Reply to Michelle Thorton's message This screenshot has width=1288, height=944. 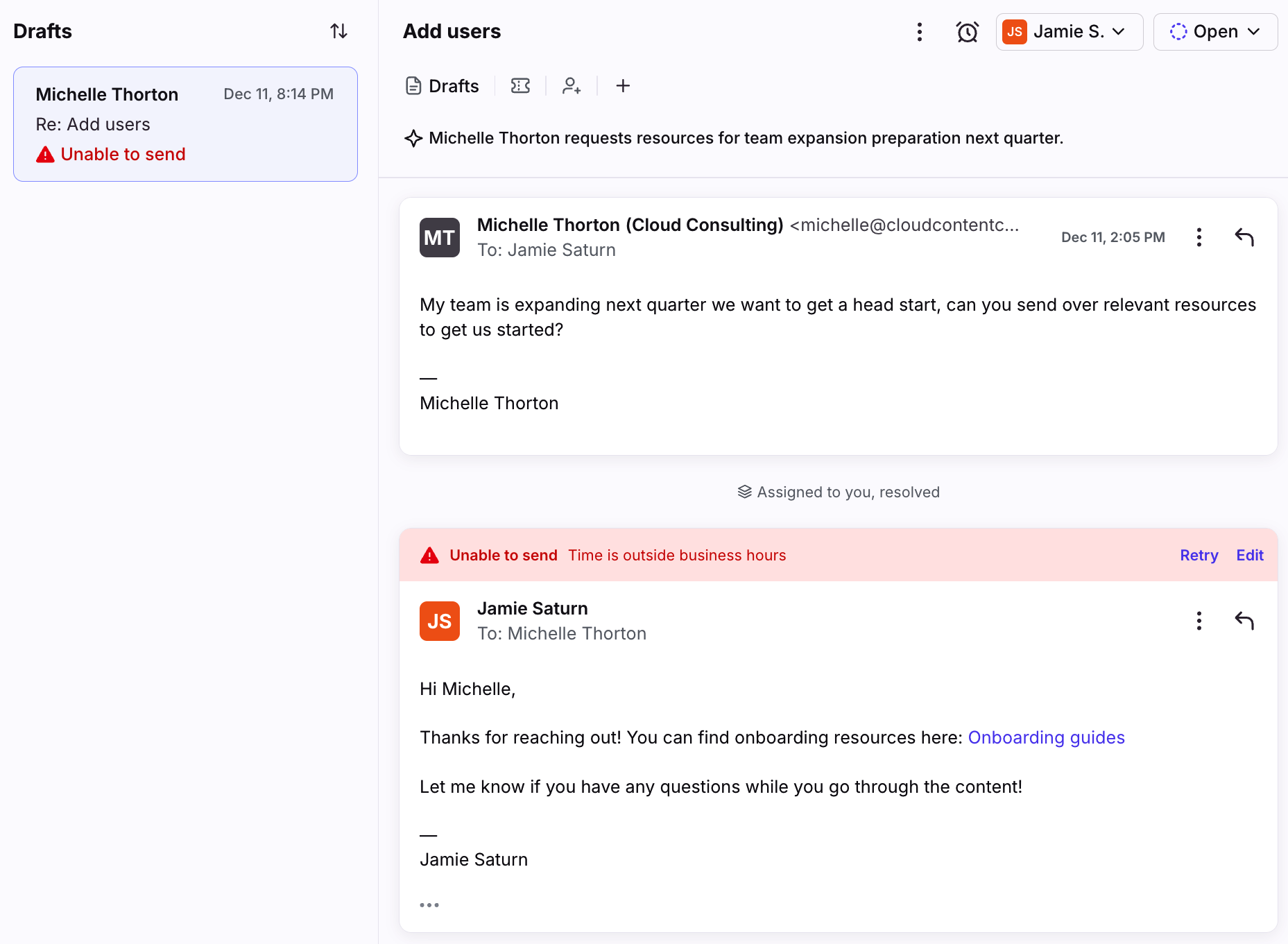(x=1244, y=237)
